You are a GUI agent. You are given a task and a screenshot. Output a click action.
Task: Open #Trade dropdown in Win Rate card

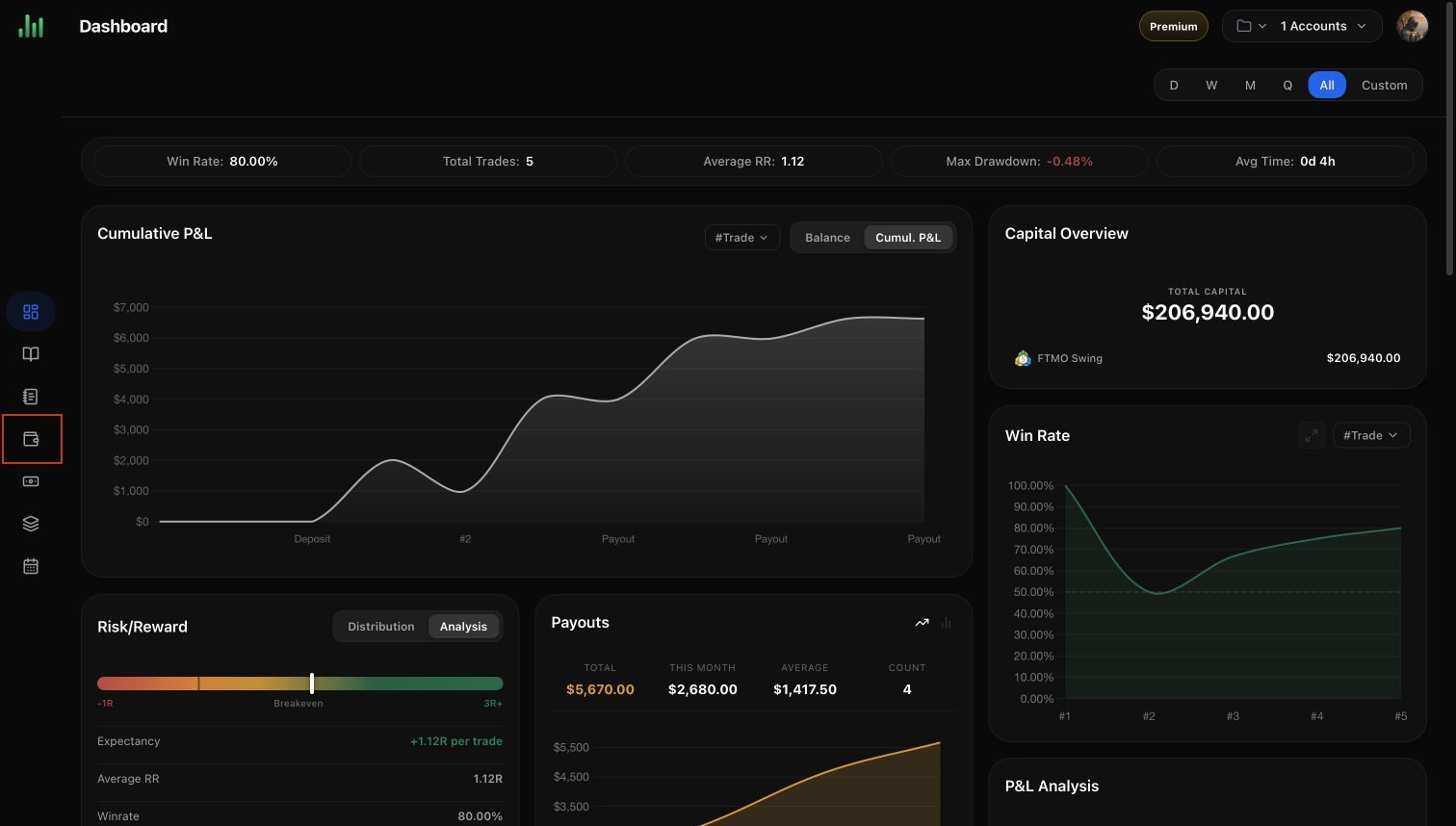coord(1371,435)
